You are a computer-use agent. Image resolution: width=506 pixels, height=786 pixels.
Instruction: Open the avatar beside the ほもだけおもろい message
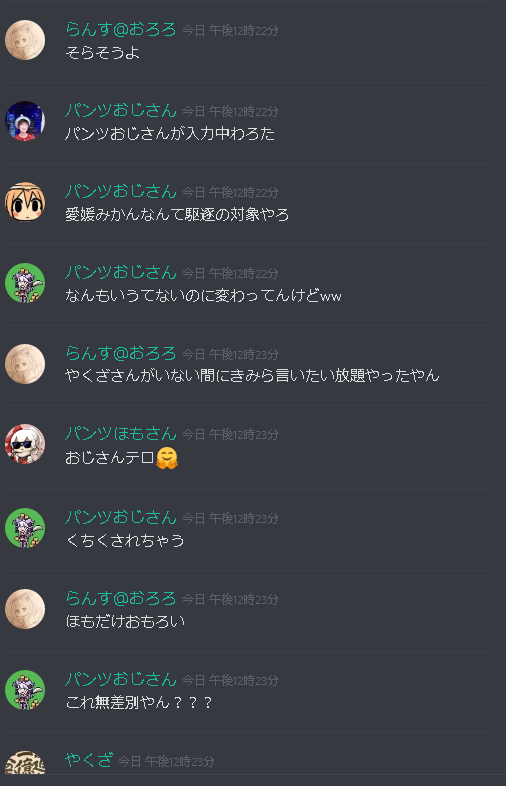click(x=25, y=609)
